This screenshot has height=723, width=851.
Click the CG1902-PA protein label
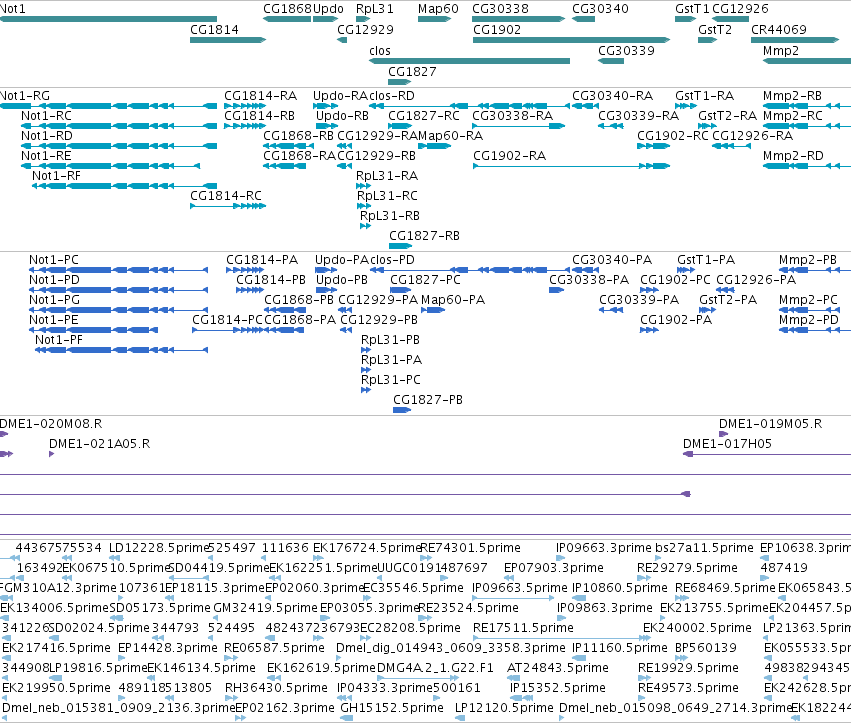[x=676, y=320]
